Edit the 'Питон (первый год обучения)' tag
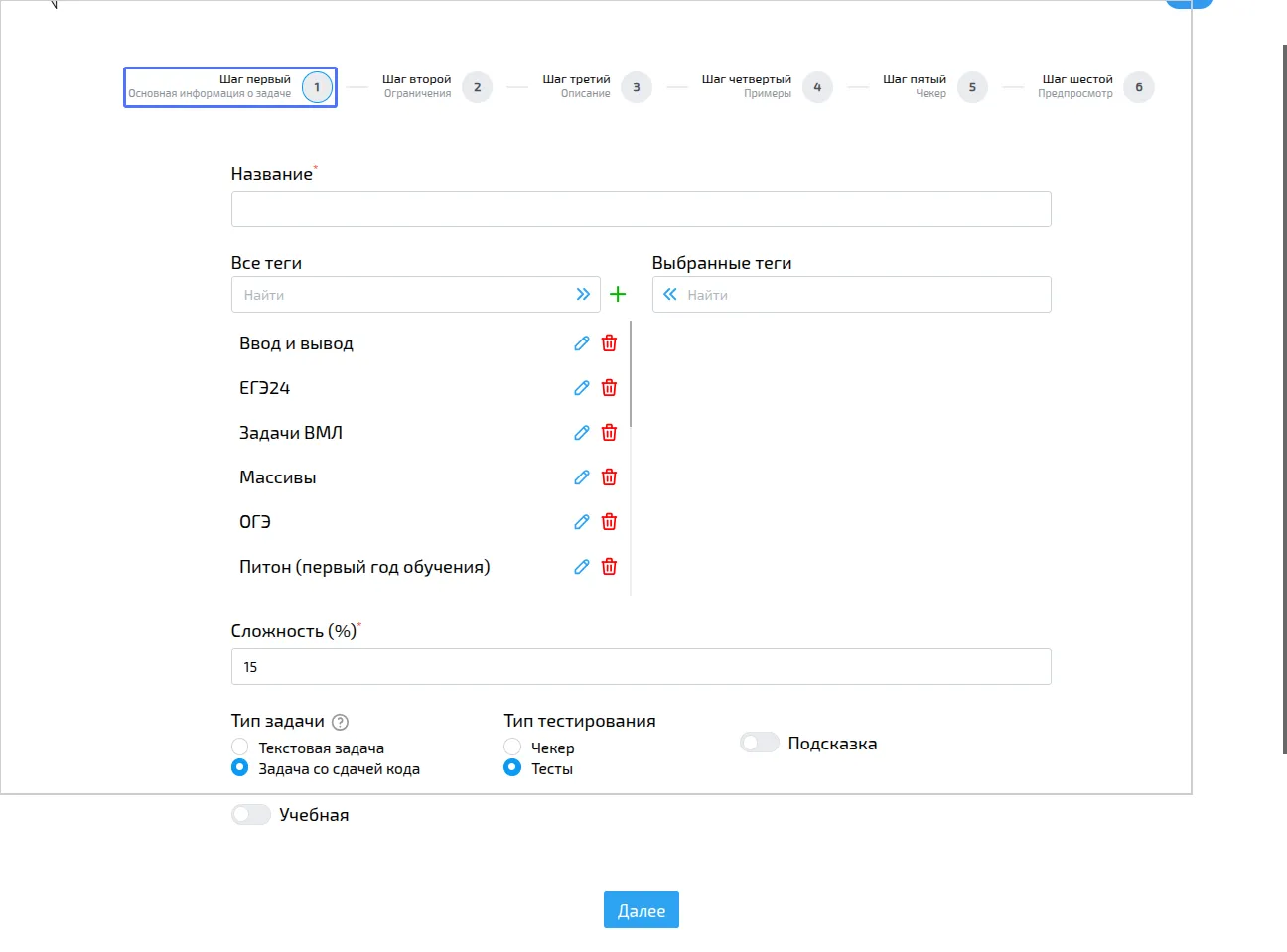The width and height of the screenshot is (1287, 952). point(582,566)
